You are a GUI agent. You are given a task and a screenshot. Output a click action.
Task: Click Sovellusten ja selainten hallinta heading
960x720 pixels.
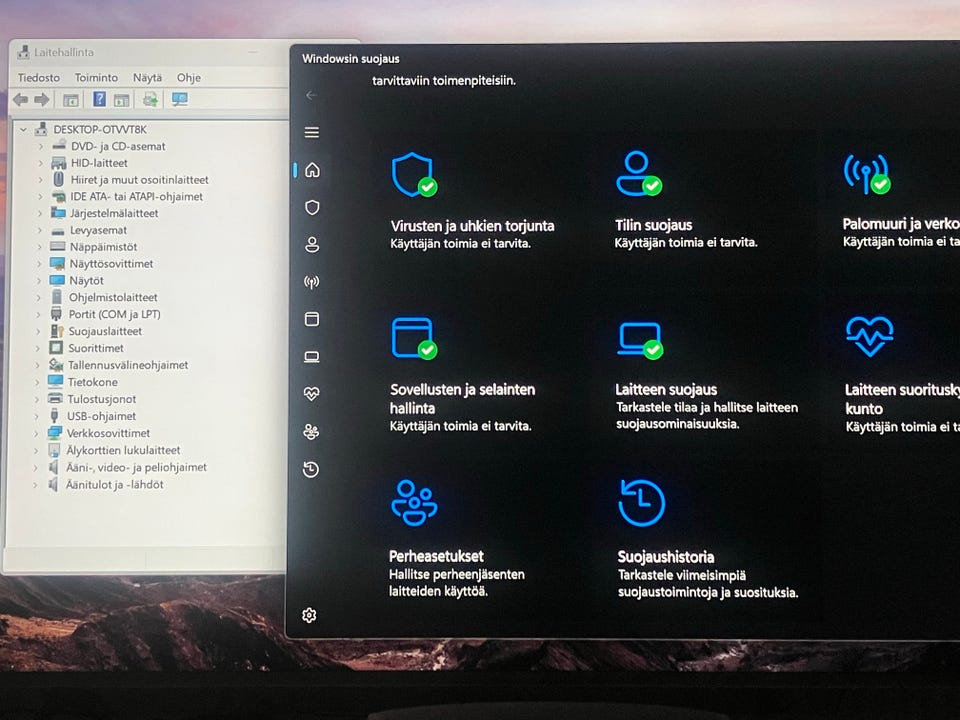462,399
